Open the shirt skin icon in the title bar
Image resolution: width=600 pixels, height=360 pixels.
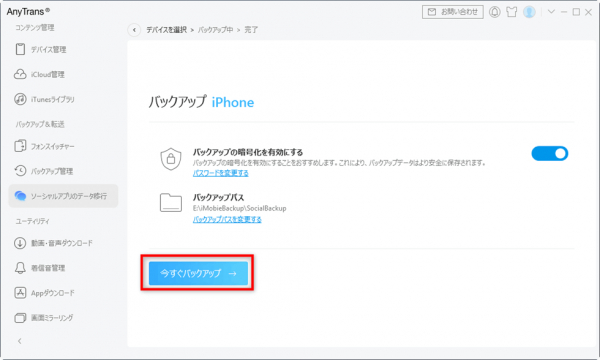pyautogui.click(x=512, y=12)
